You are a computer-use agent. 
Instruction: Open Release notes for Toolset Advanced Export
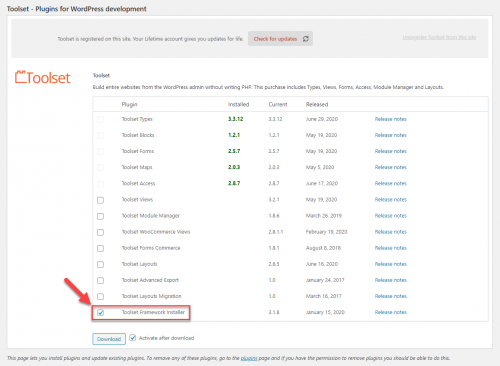[391, 280]
